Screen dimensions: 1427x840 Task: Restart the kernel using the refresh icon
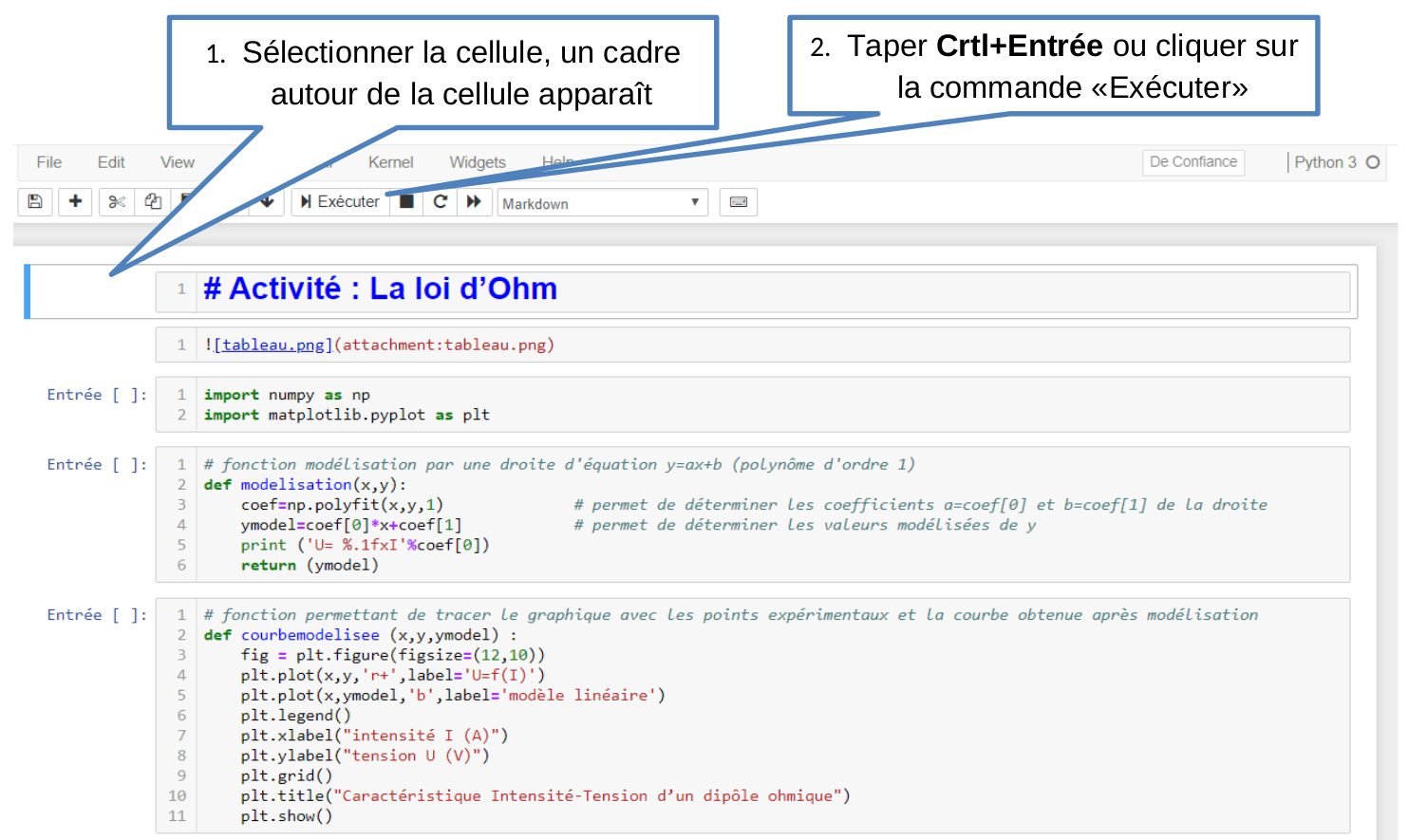pos(440,201)
